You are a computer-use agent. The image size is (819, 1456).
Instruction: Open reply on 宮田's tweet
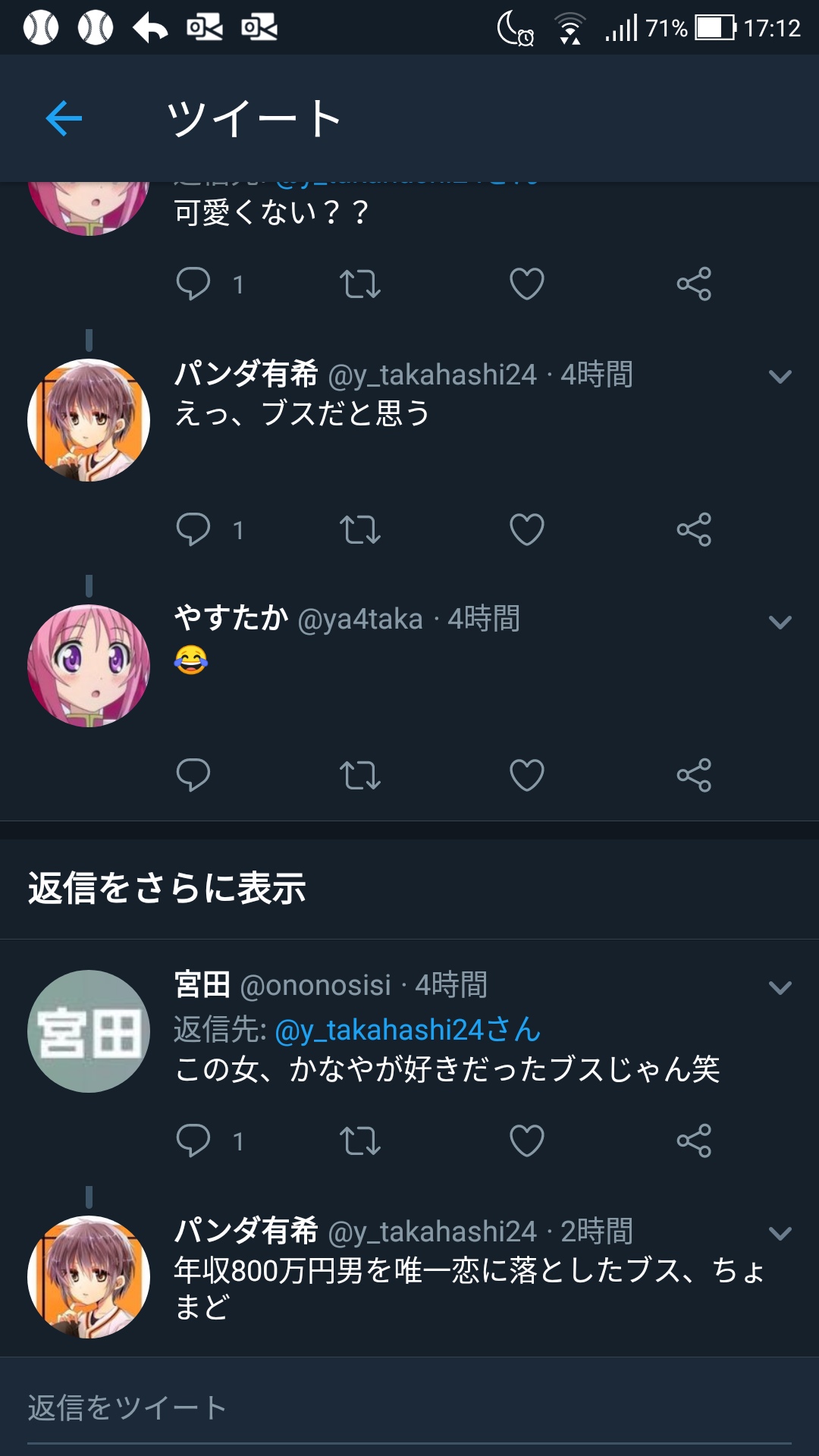(x=193, y=1141)
